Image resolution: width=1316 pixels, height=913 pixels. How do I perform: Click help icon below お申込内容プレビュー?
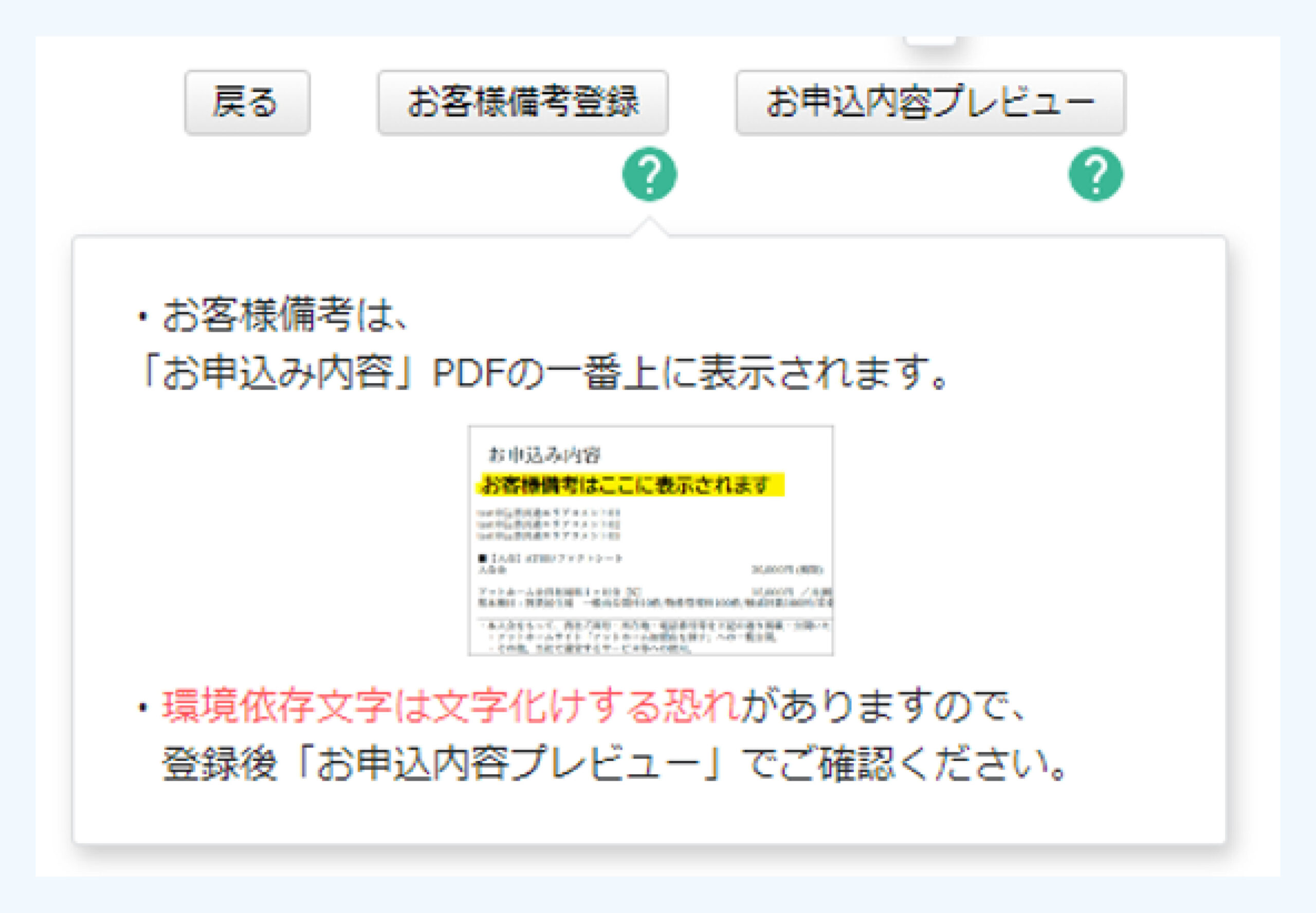coord(1095,175)
